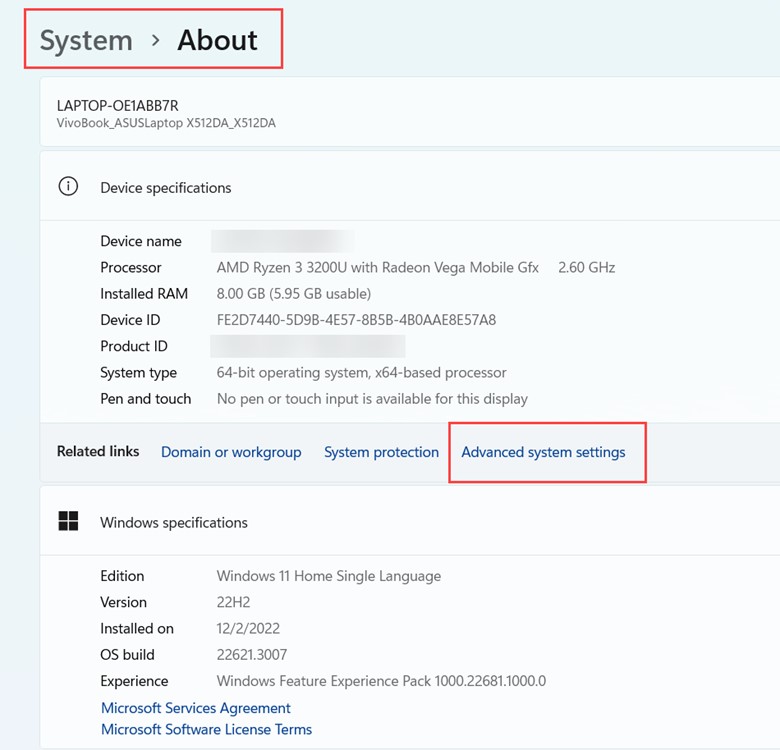Click the Windows logo icon
This screenshot has width=780, height=750.
point(68,521)
